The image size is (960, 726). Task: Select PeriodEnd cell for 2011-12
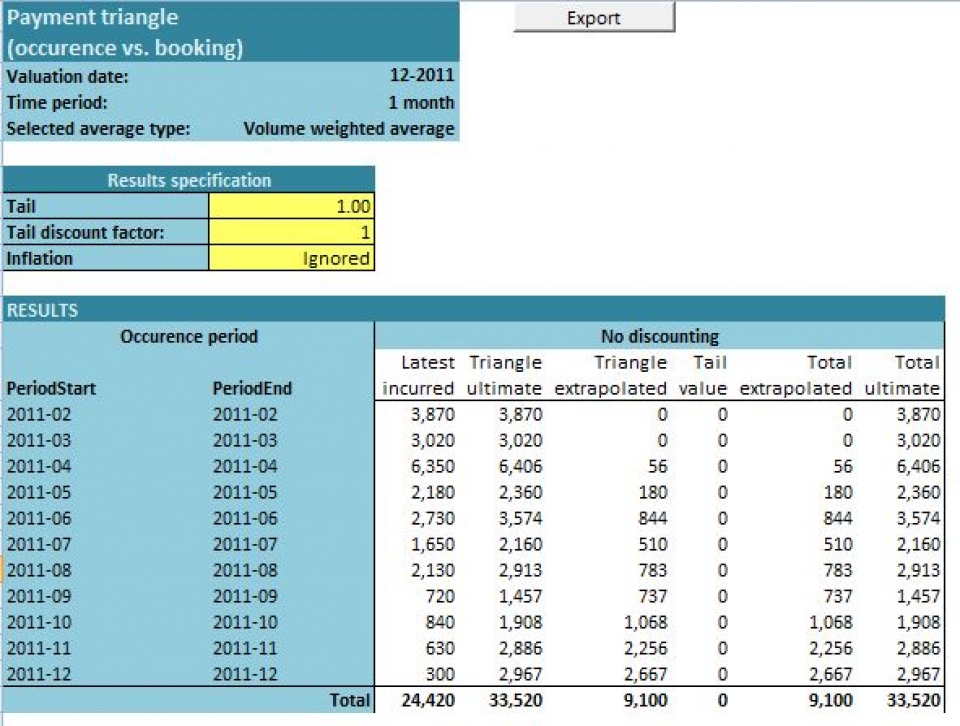click(245, 674)
